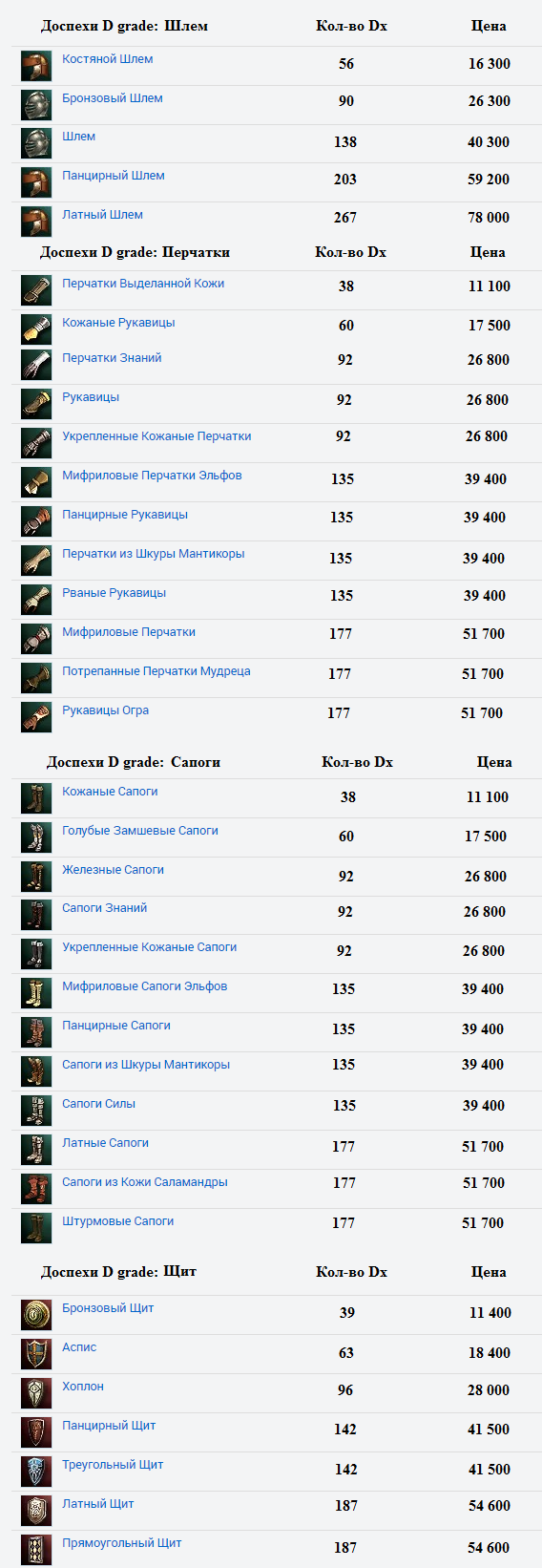
Task: Click the 267 quantity for Латный Шлем
Action: click(345, 218)
